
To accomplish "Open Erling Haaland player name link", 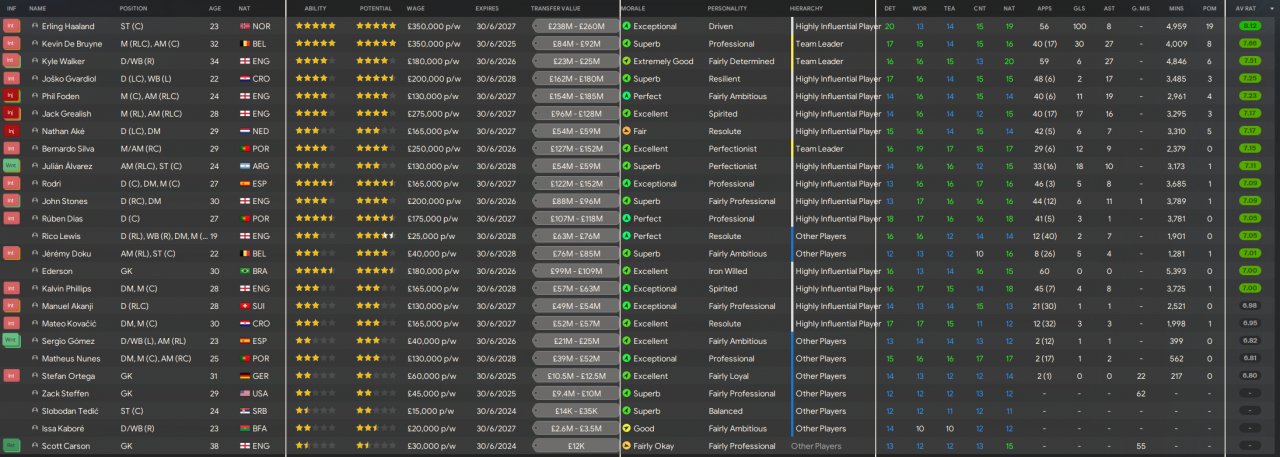I will (x=70, y=26).
